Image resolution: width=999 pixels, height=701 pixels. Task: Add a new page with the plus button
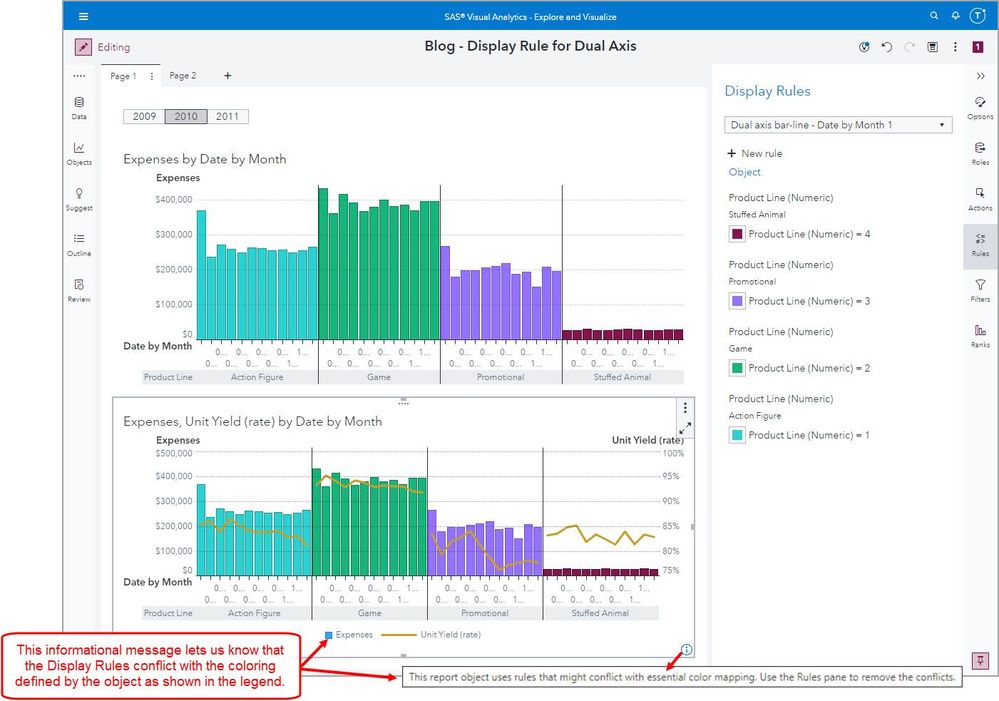click(x=227, y=76)
